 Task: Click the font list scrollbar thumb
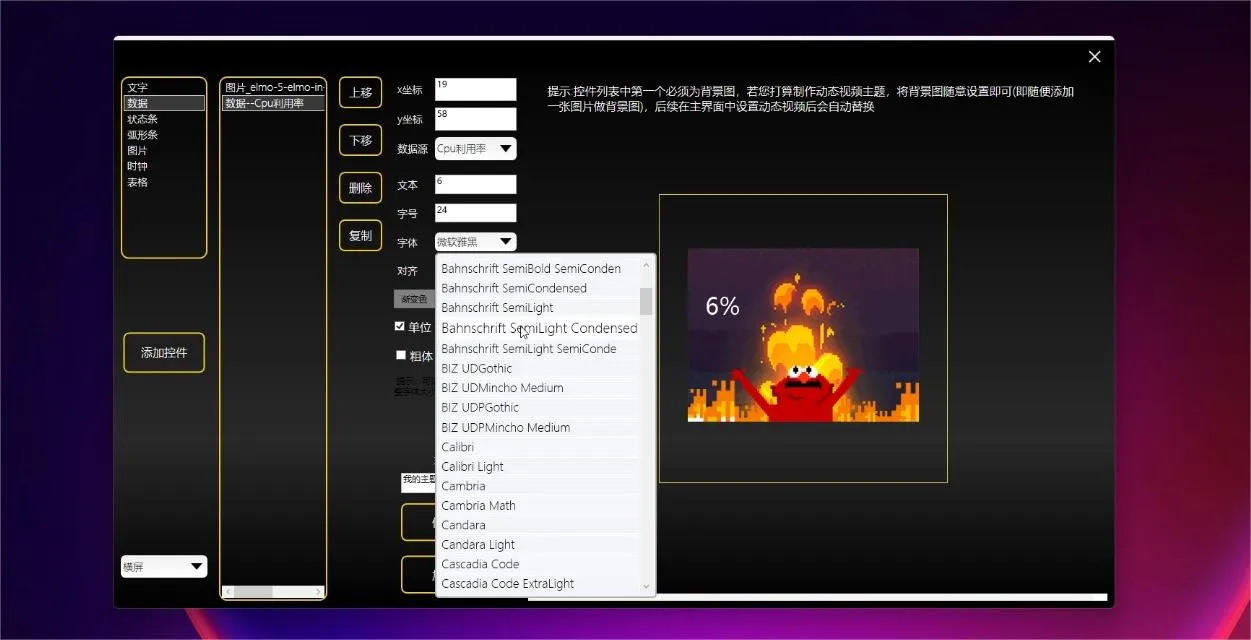(x=646, y=301)
